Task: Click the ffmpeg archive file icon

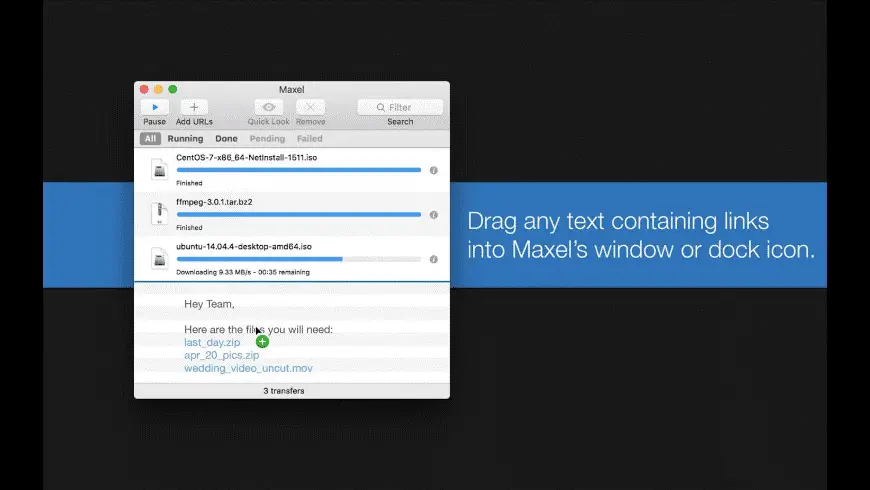Action: [159, 214]
